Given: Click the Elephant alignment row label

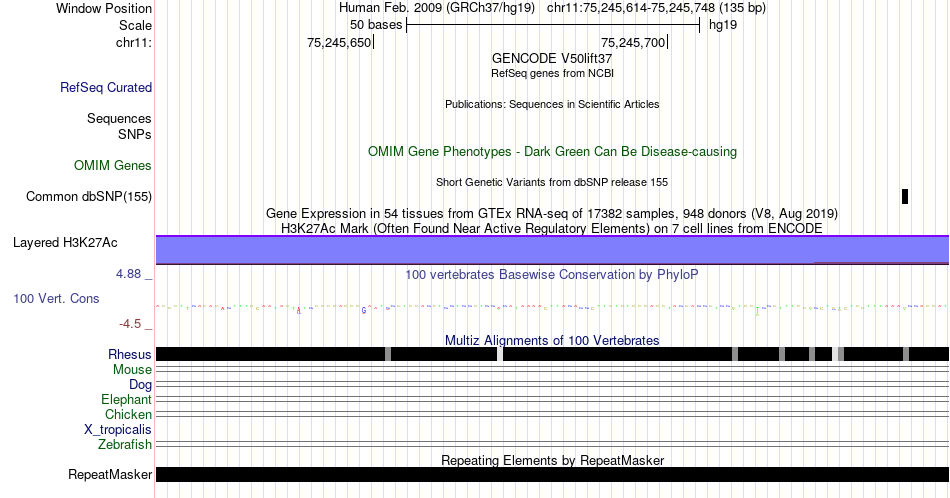Looking at the screenshot, I should coord(126,399).
